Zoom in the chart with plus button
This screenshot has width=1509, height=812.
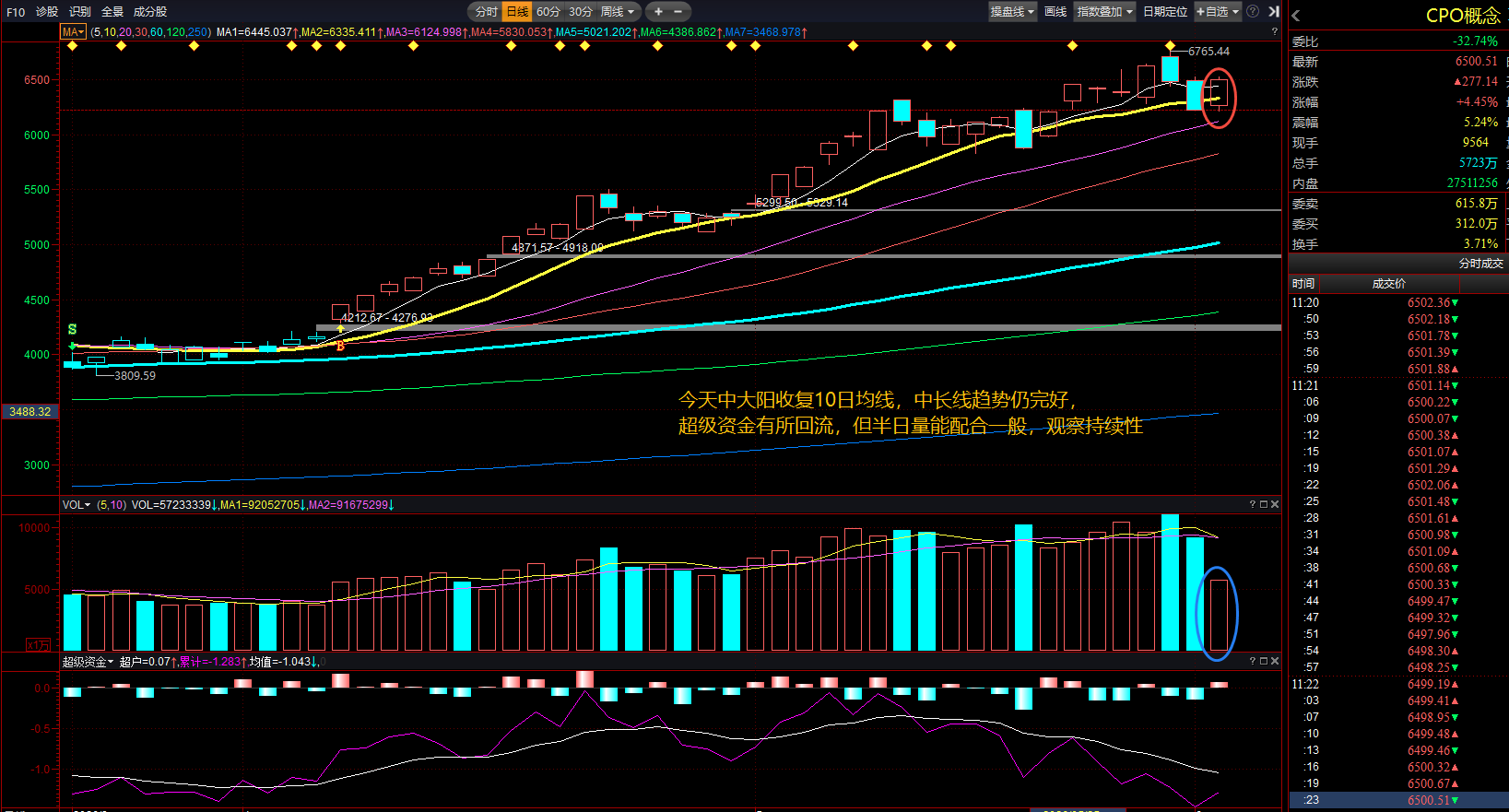[x=658, y=11]
